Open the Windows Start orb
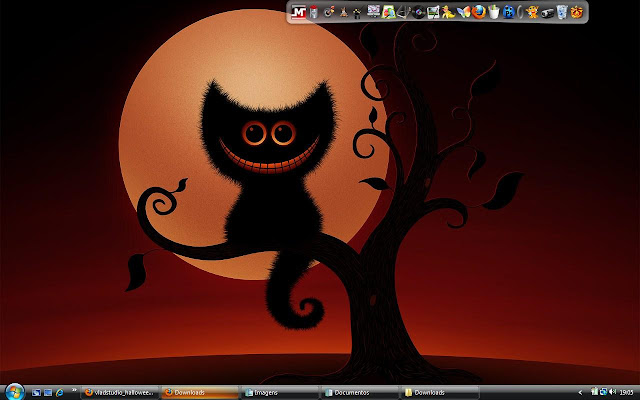 pyautogui.click(x=15, y=392)
